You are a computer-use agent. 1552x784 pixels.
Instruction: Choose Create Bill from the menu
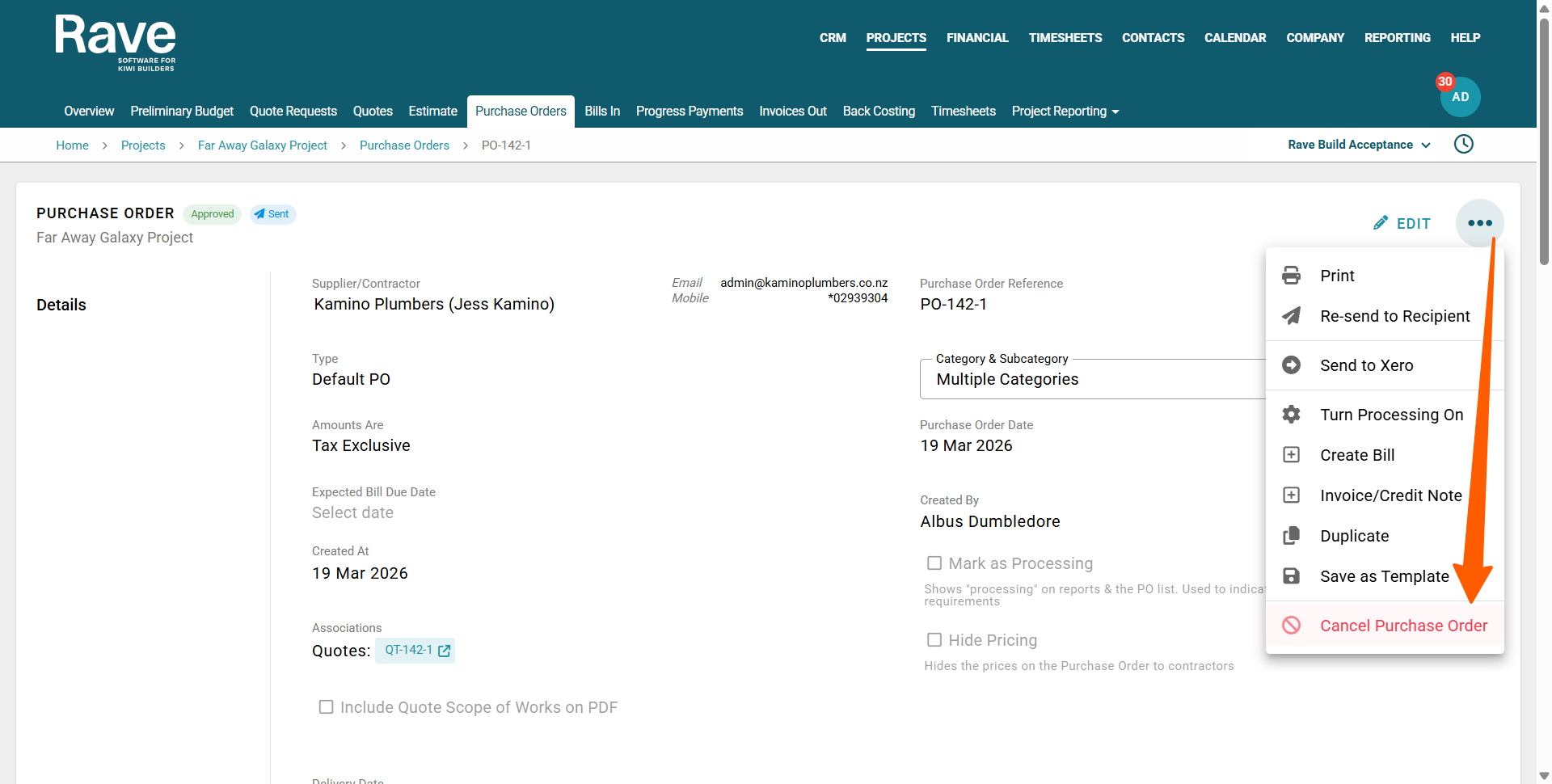coord(1385,455)
